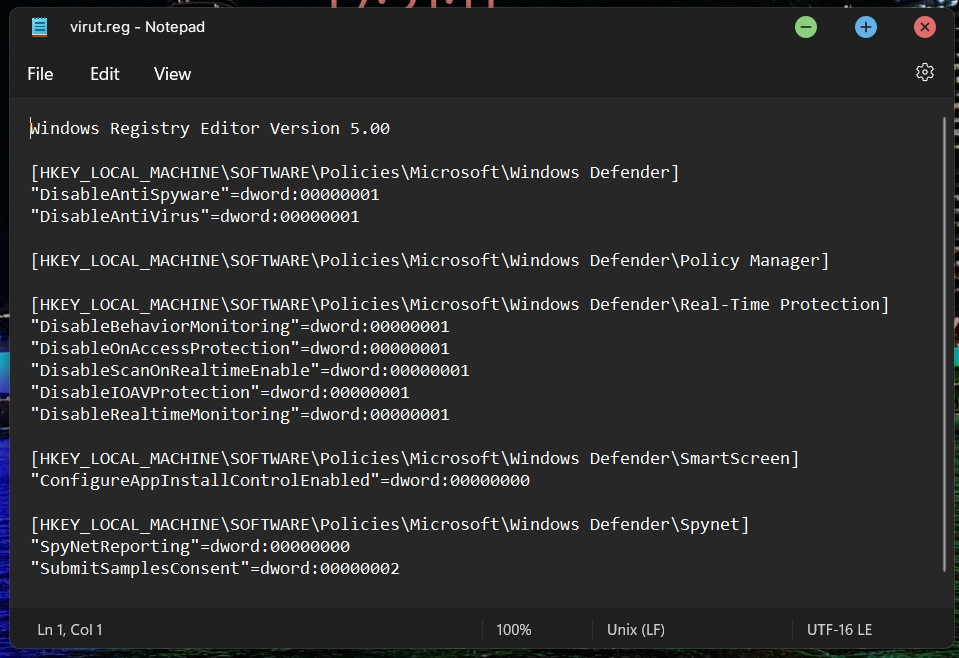Click the "DisableAntiSpyware"=dword:00000001 line
Viewport: 959px width, 658px height.
pyautogui.click(x=205, y=194)
